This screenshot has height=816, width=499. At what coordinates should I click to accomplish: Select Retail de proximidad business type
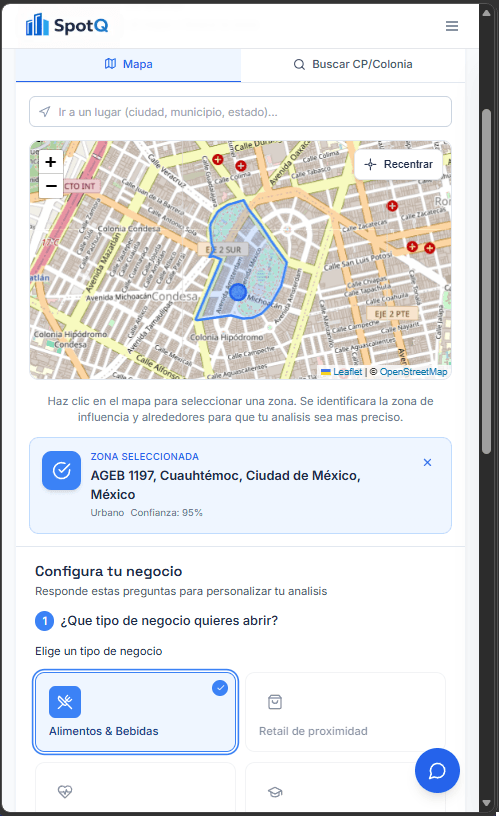(346, 712)
